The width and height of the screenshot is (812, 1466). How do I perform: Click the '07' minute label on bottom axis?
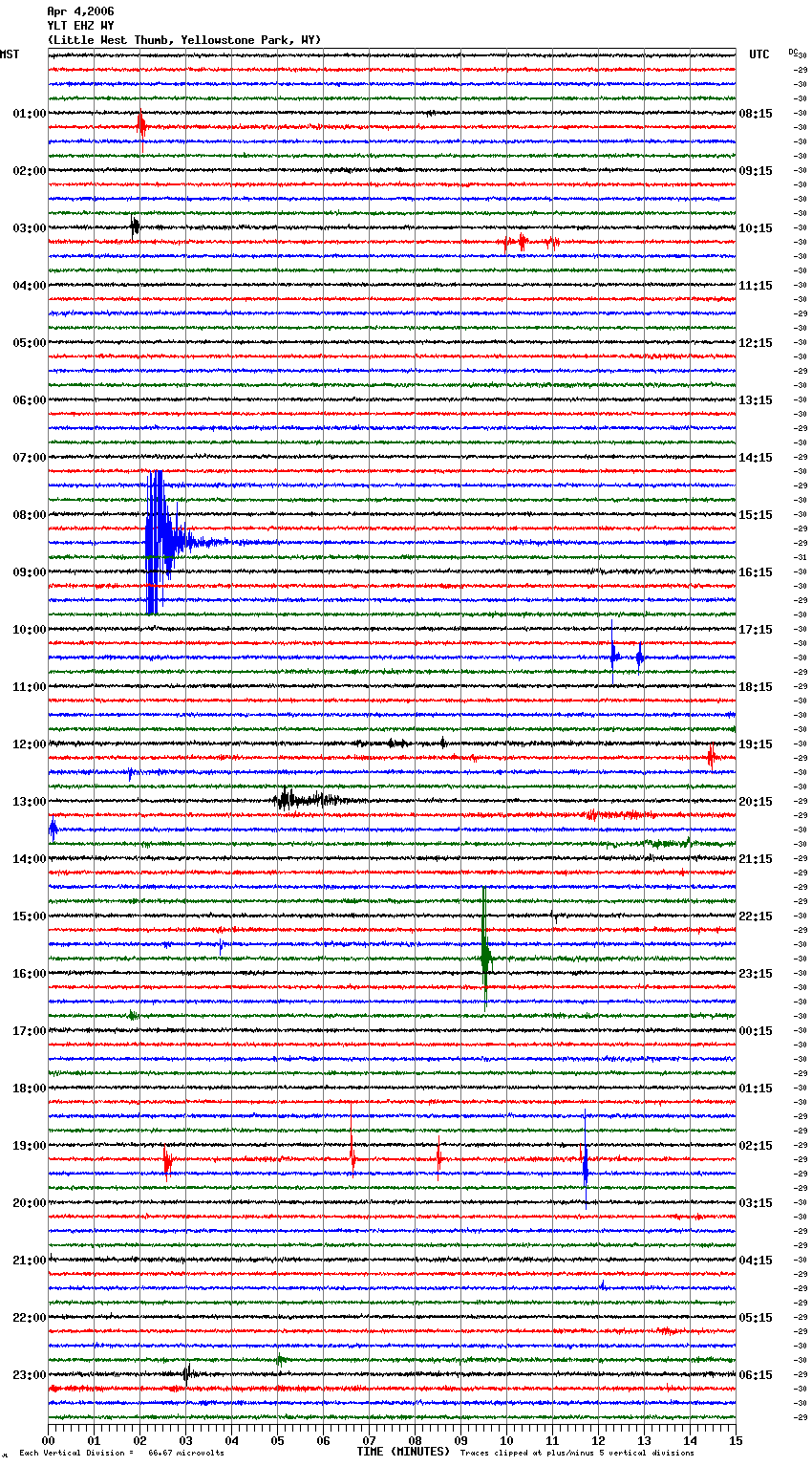(369, 1440)
